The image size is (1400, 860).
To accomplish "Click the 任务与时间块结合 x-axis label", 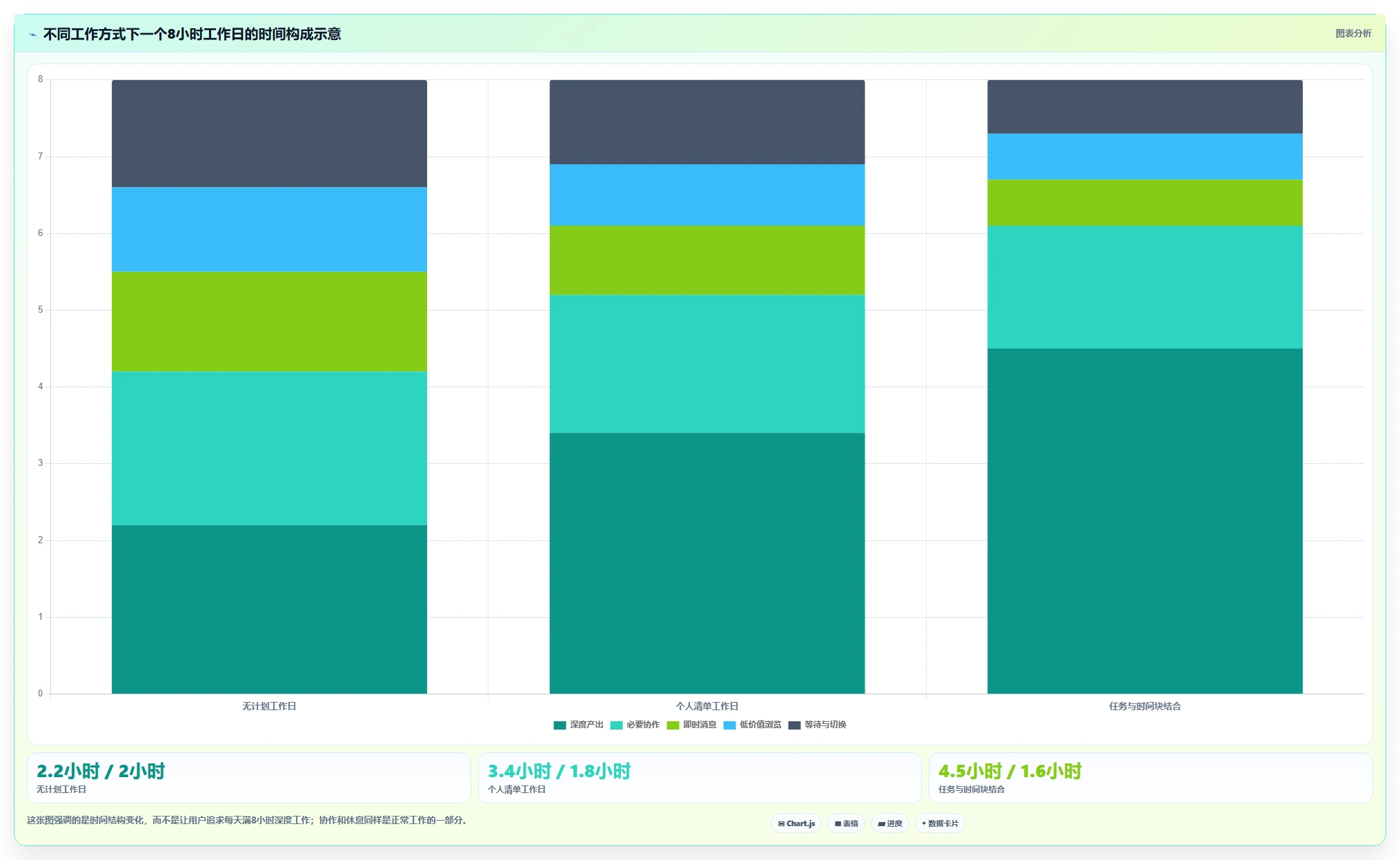I will 1145,706.
